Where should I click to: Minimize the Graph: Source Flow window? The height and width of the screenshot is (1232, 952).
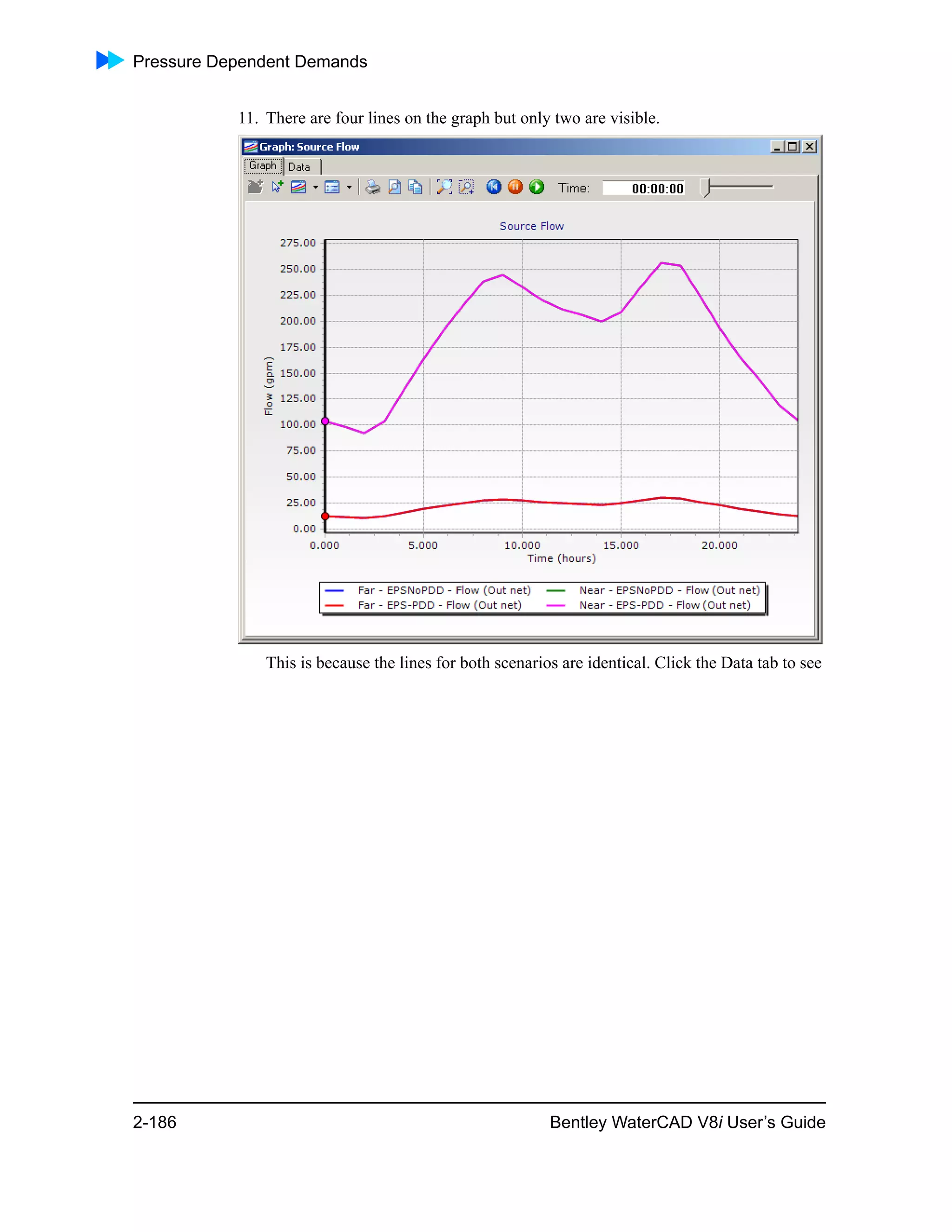click(777, 146)
